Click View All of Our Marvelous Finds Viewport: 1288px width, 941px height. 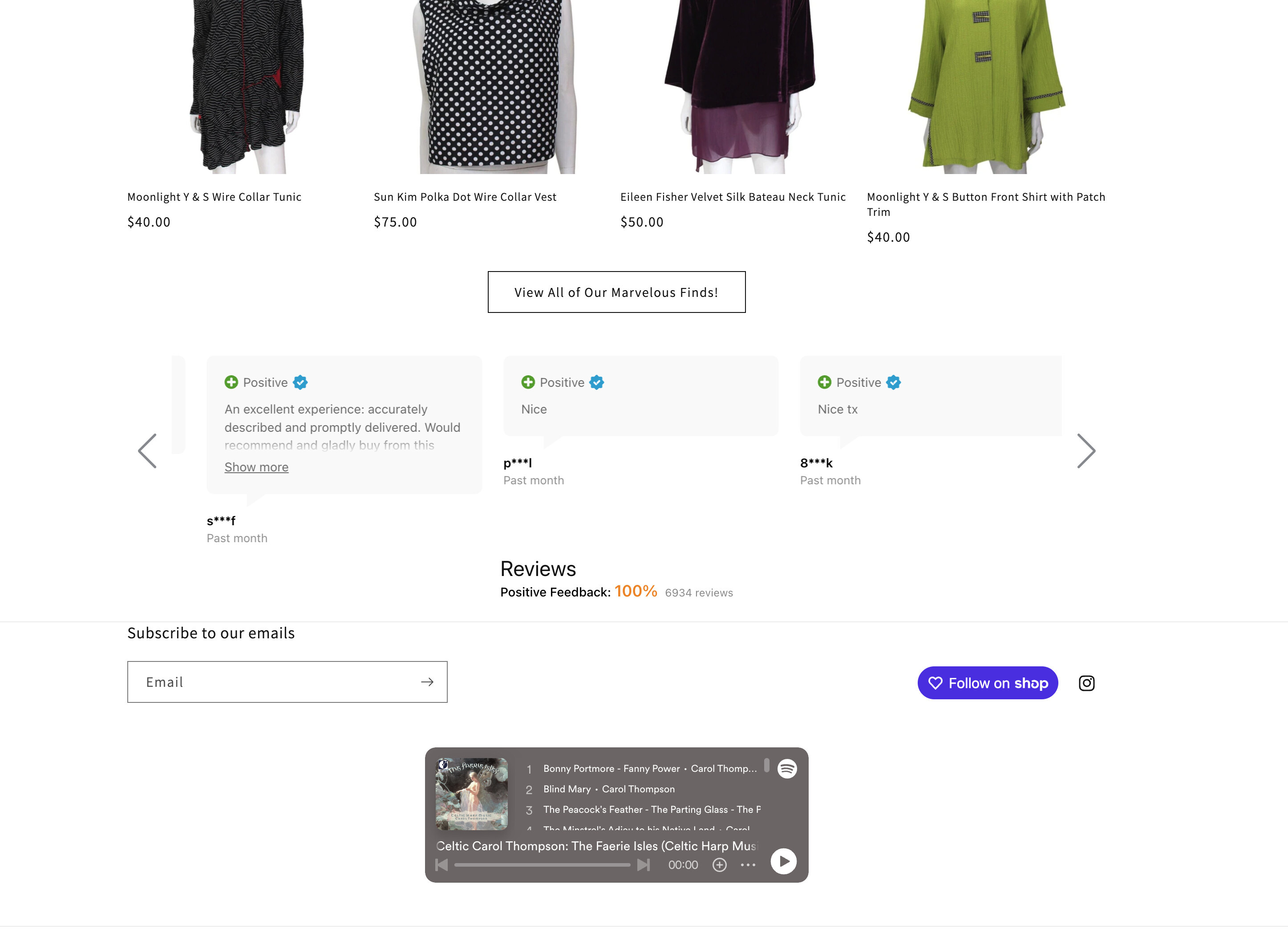point(616,292)
